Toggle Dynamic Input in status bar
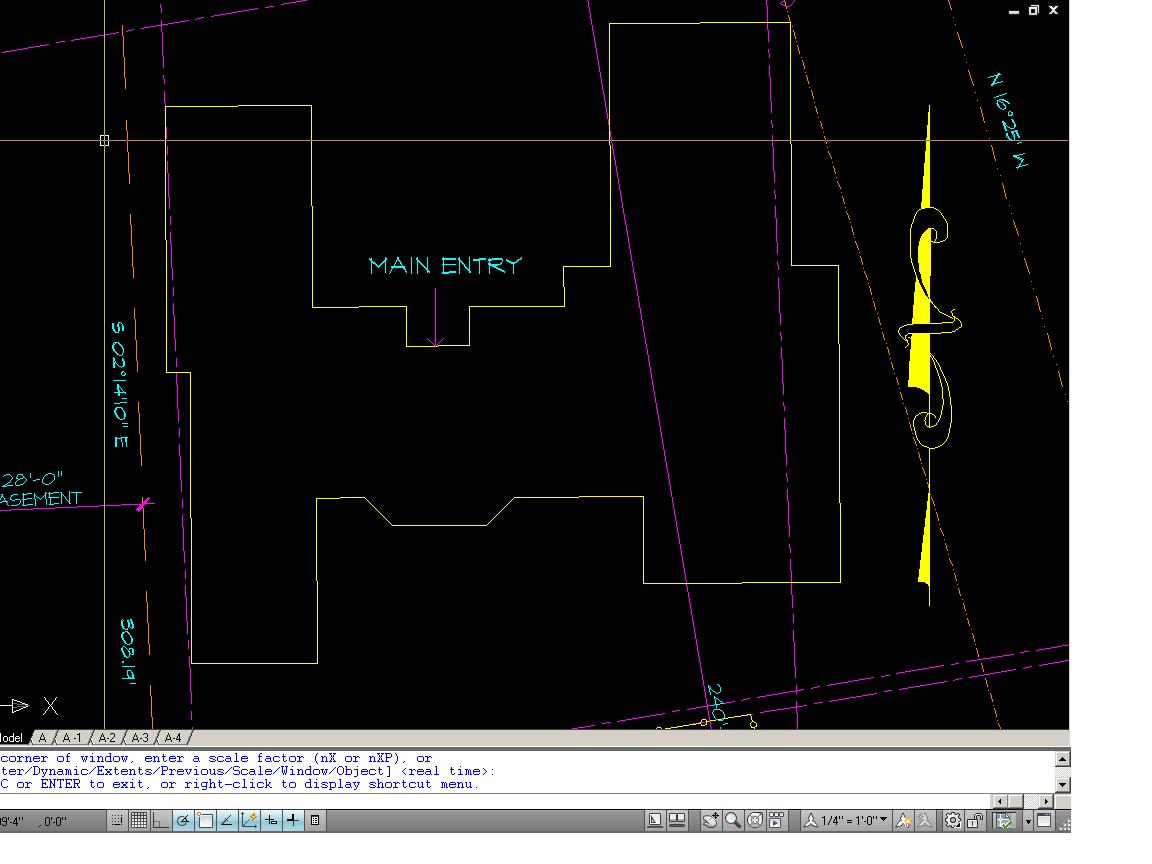Screen dimensions: 1152x864 point(271,821)
